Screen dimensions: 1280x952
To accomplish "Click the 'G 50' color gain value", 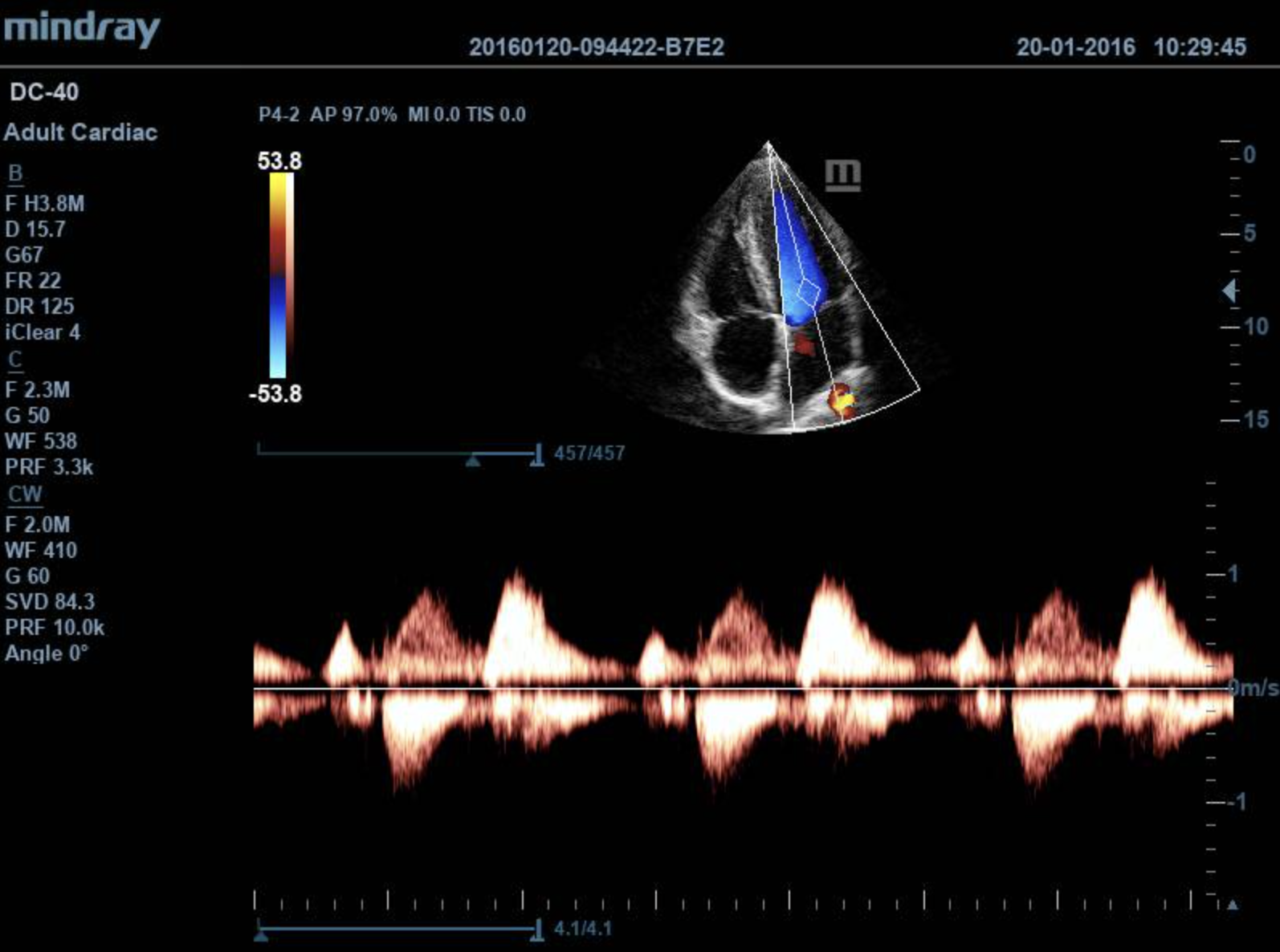I will (x=27, y=416).
